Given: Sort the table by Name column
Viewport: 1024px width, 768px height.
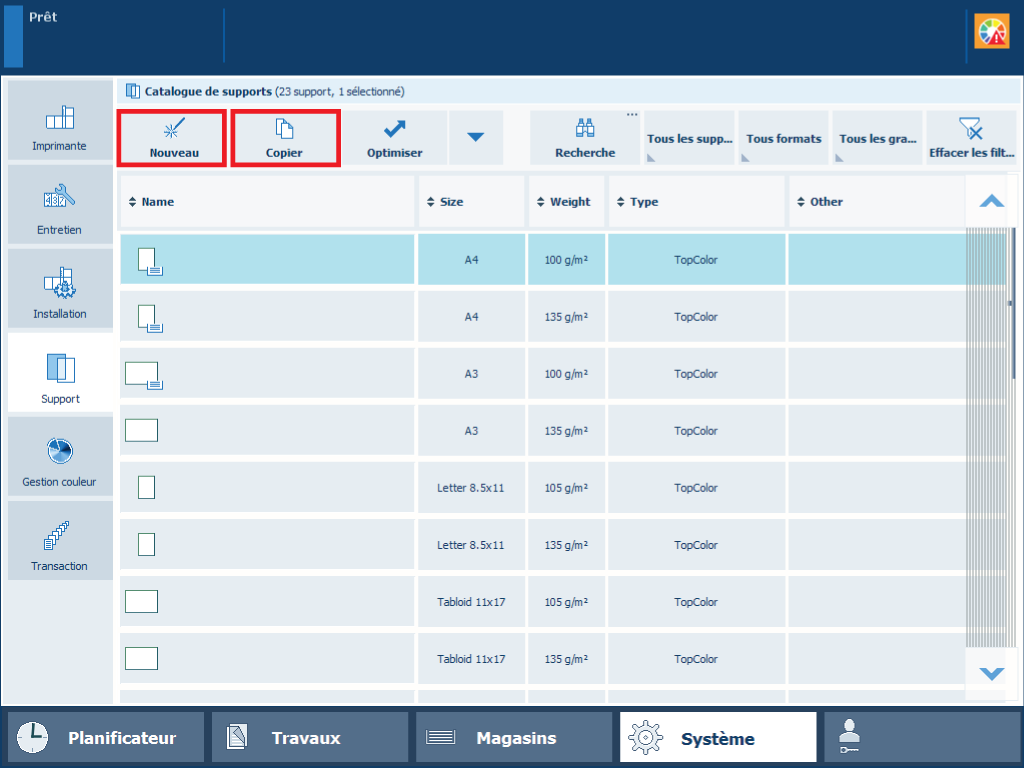Looking at the screenshot, I should pyautogui.click(x=267, y=202).
